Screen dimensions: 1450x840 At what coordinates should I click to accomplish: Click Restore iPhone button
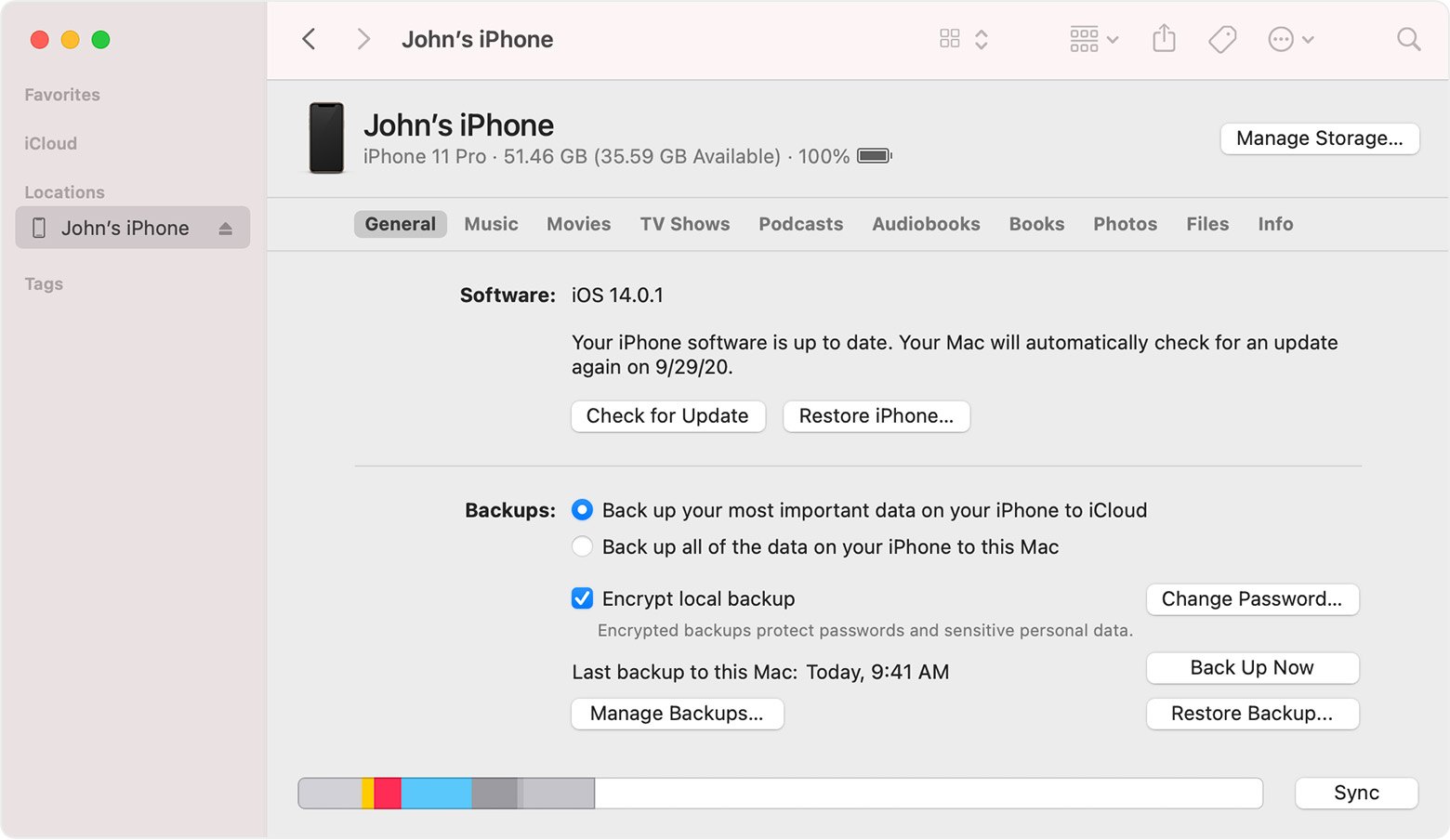tap(877, 416)
